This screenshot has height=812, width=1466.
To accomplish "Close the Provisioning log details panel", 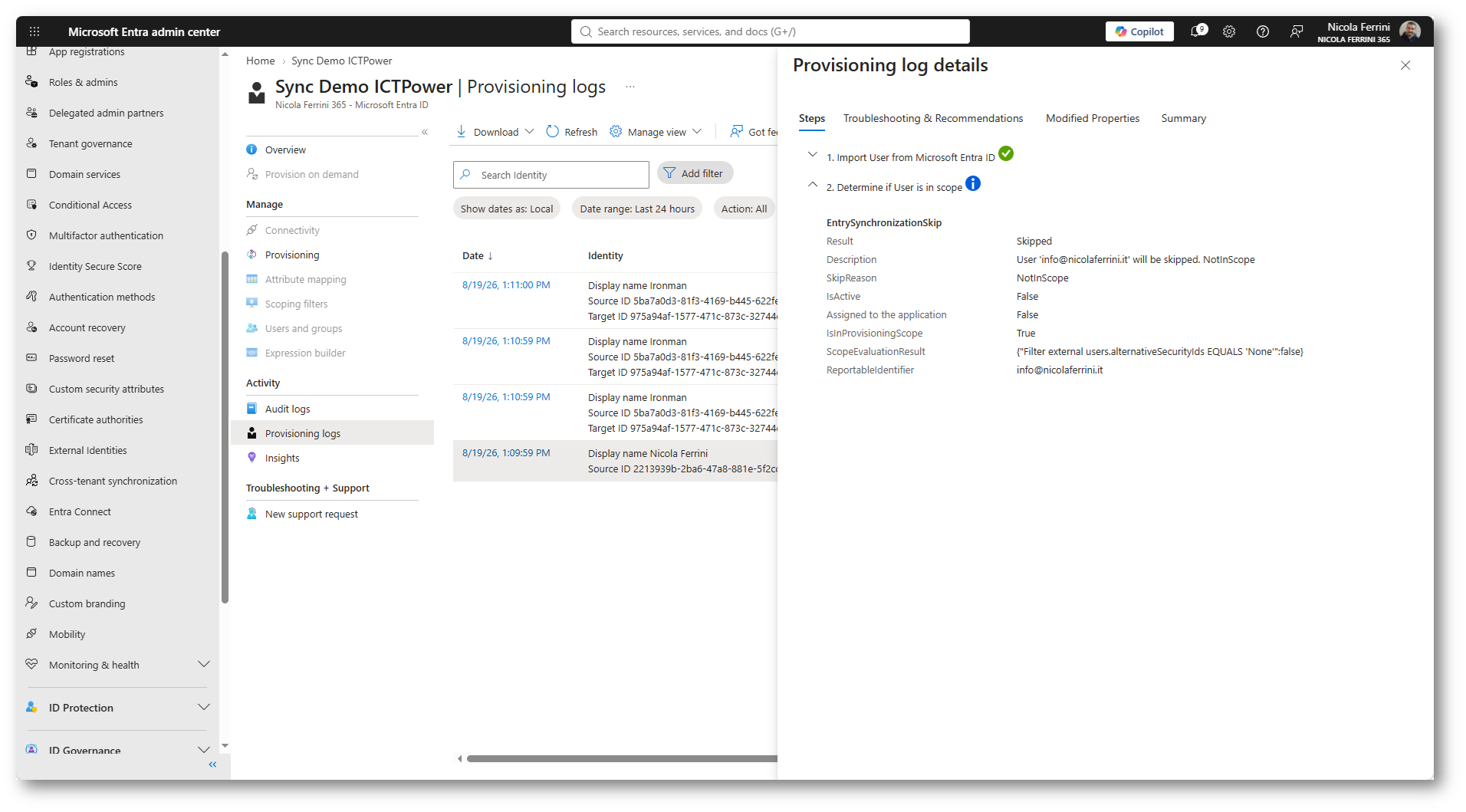I will [x=1405, y=65].
